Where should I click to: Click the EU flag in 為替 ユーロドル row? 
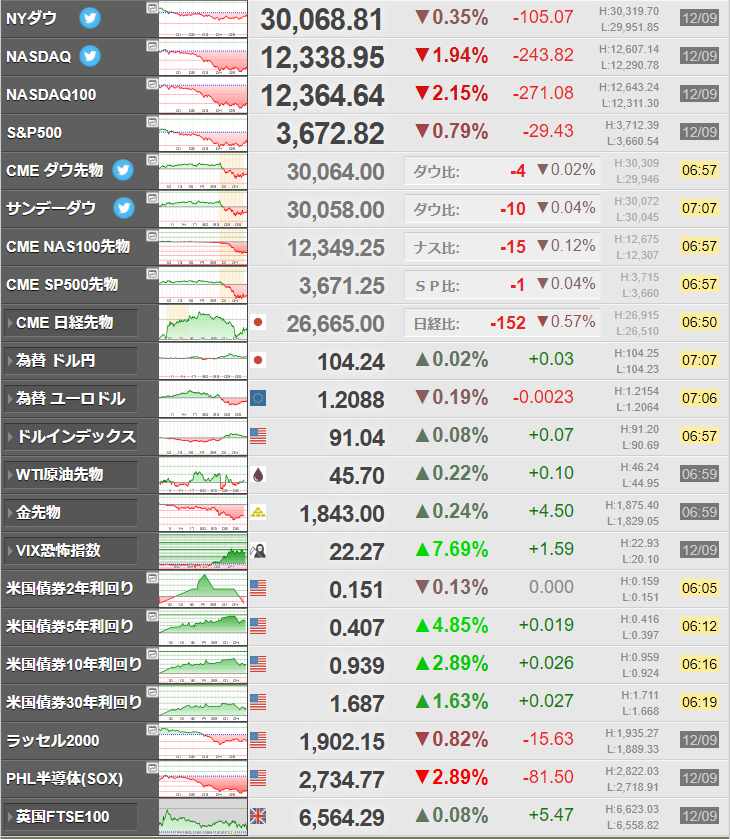coord(258,398)
